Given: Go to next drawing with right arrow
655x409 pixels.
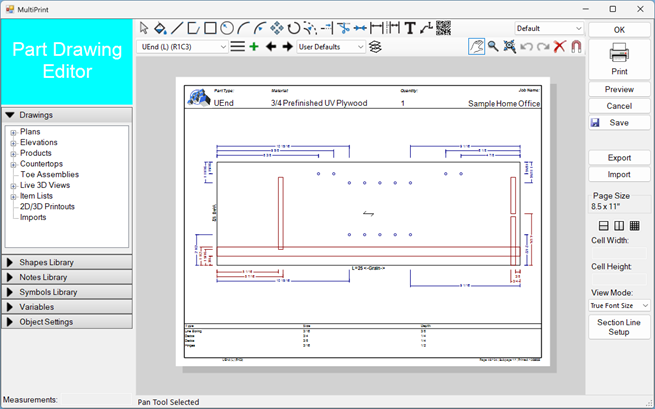Looking at the screenshot, I should [287, 46].
